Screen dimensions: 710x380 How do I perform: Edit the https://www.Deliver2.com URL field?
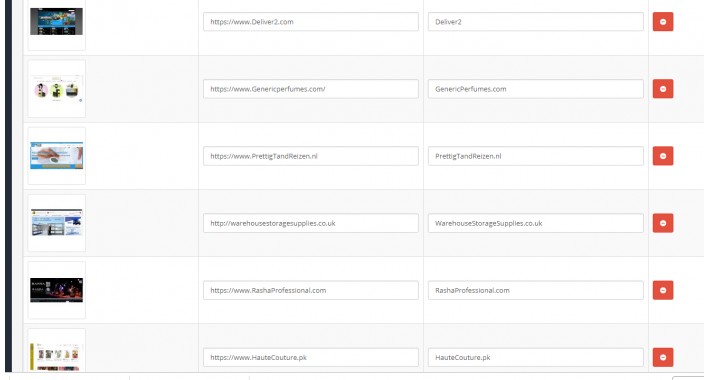click(x=311, y=22)
